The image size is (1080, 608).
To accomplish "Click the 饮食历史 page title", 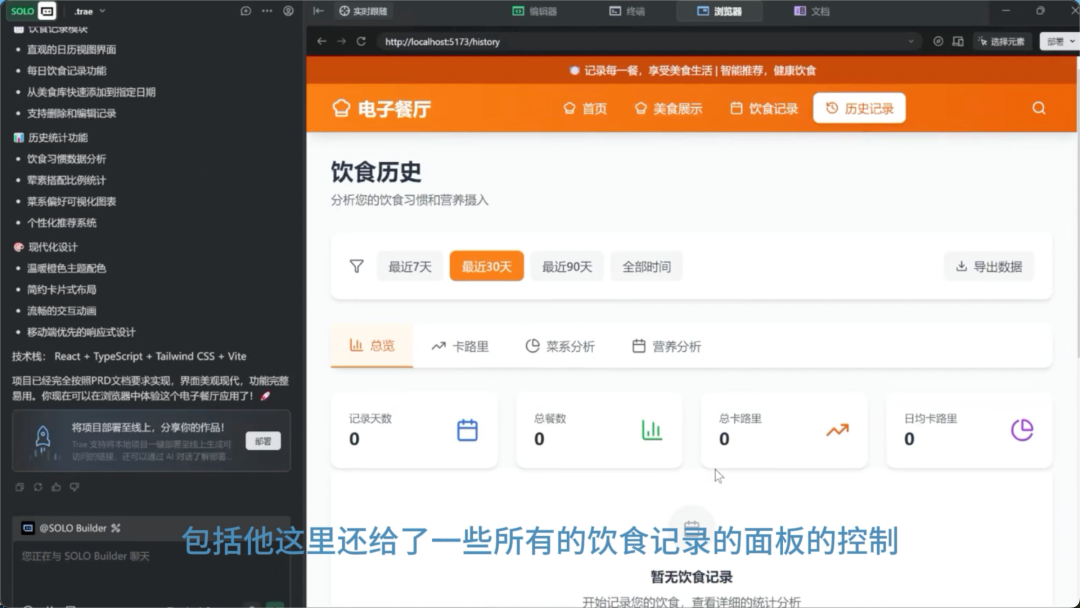I will pos(376,172).
